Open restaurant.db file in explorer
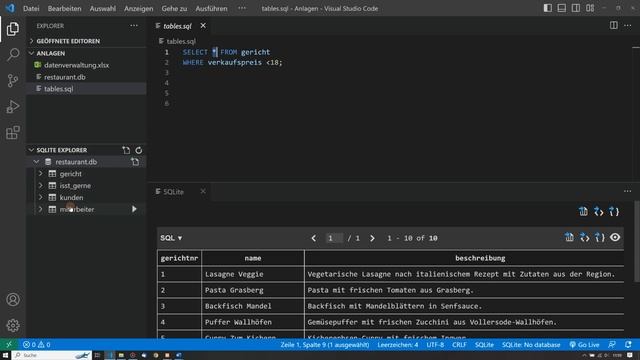 pyautogui.click(x=65, y=77)
